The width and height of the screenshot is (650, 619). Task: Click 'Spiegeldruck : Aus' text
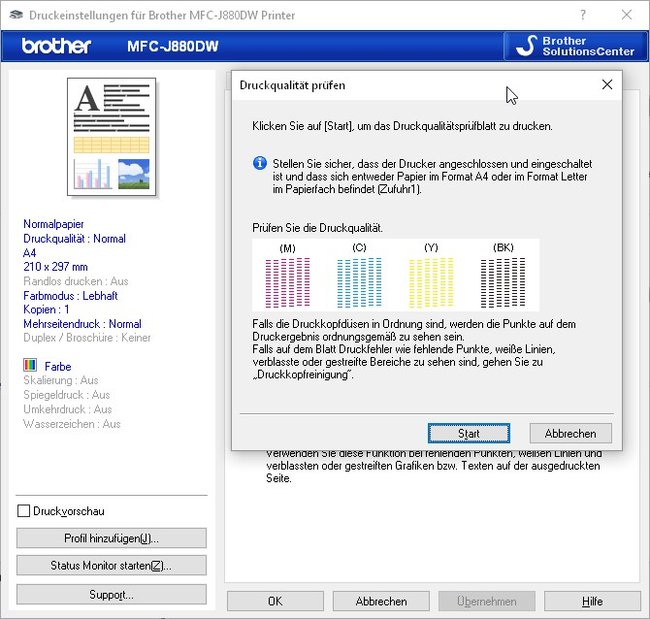coord(67,395)
